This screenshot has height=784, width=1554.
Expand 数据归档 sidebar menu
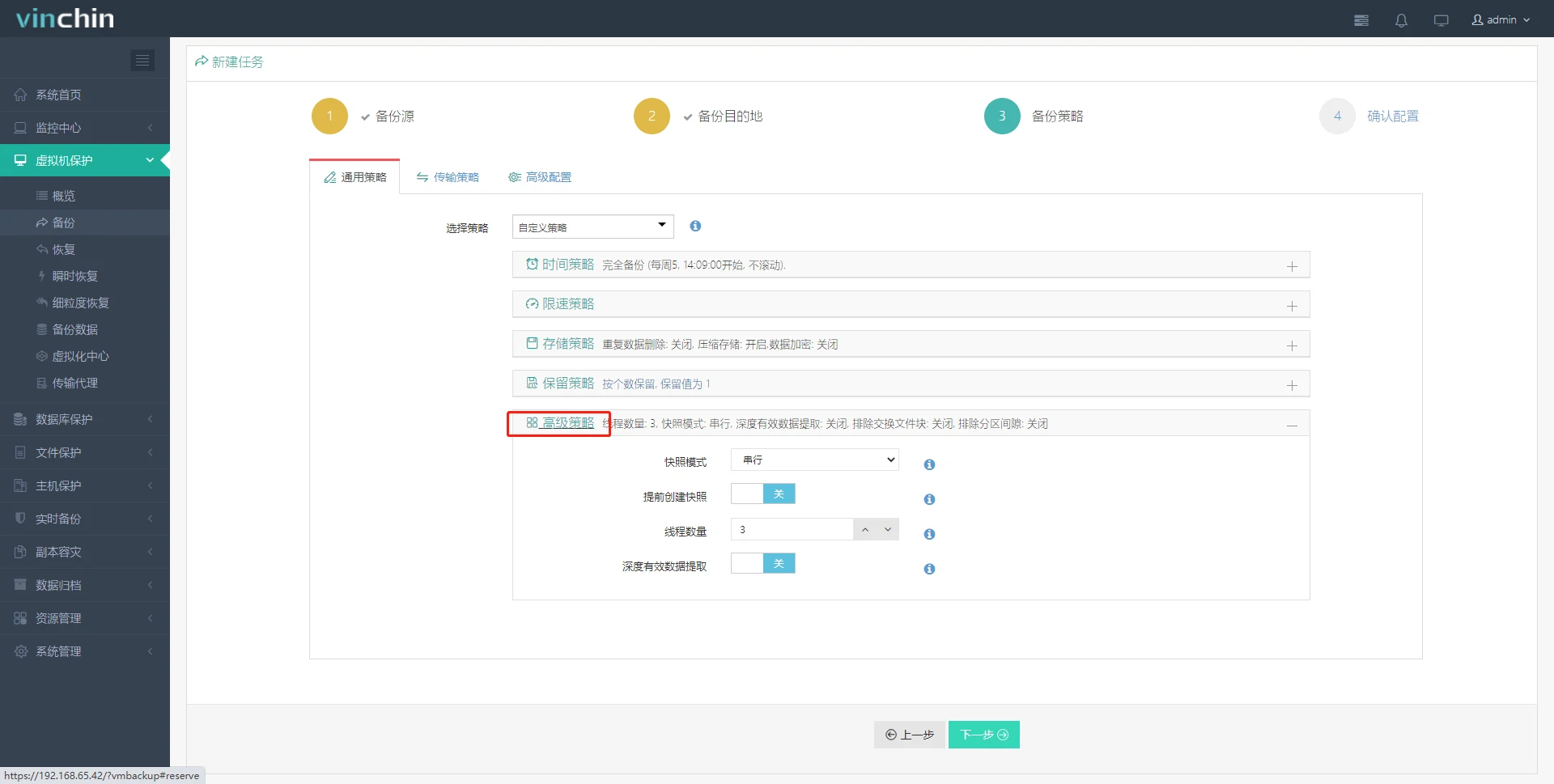tap(85, 585)
